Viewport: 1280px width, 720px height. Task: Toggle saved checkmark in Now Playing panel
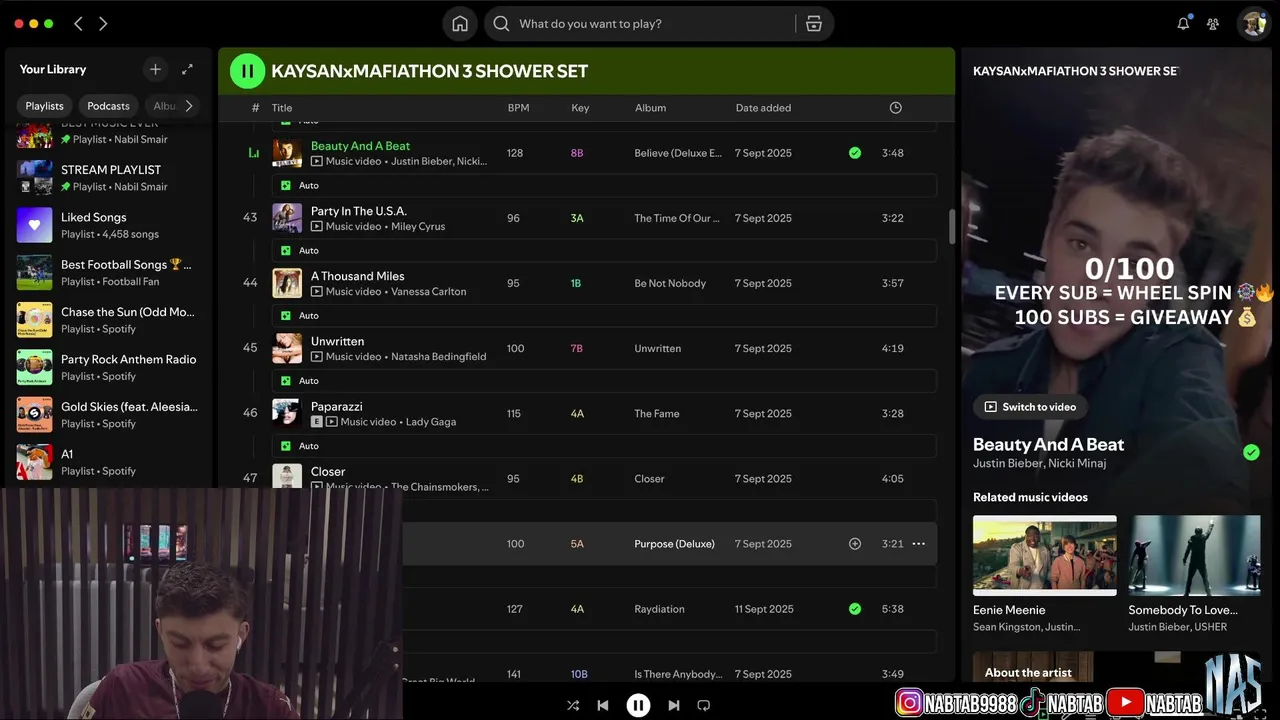tap(1251, 453)
